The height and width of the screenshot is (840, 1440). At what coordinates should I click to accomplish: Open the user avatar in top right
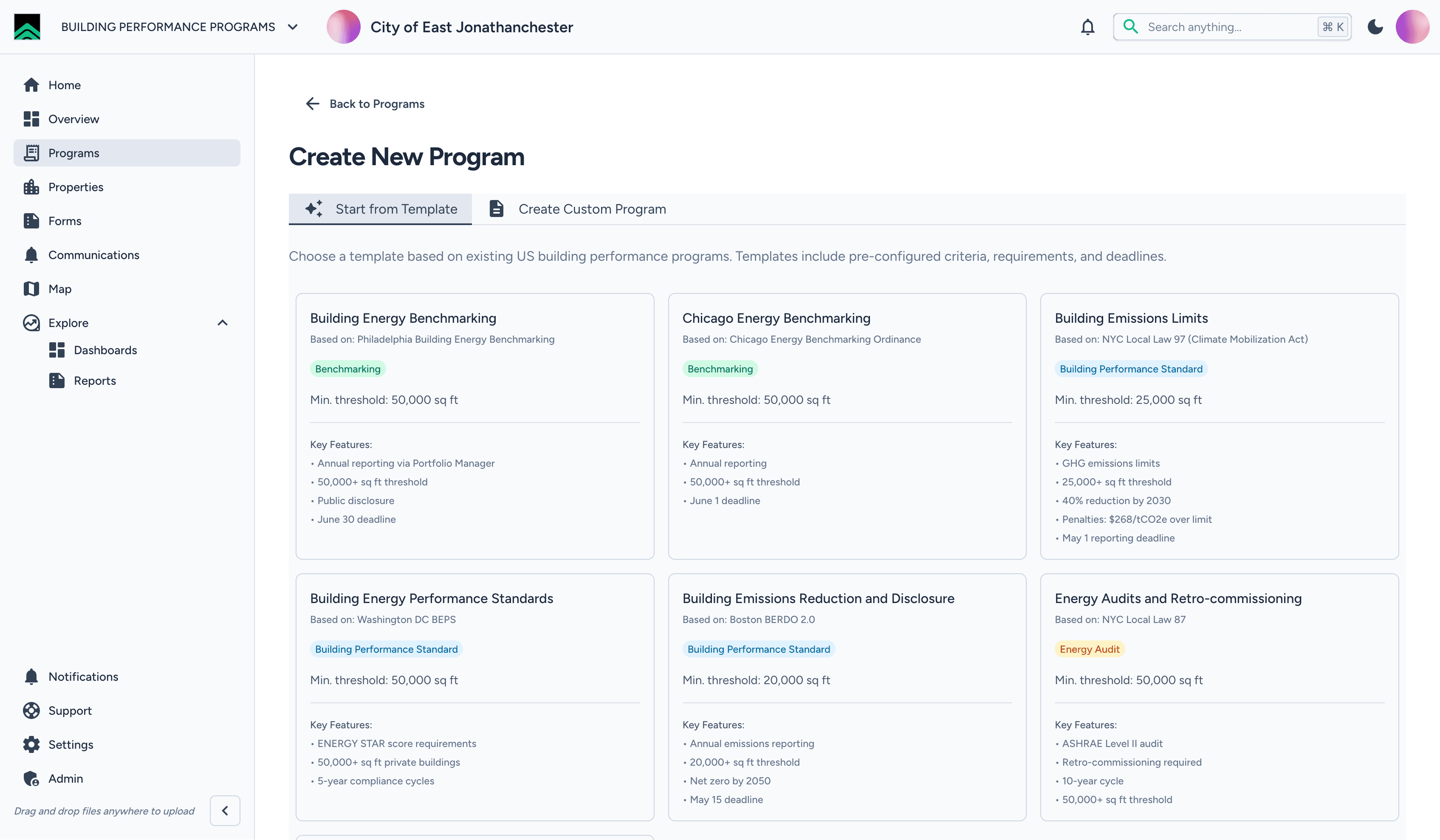[1412, 27]
